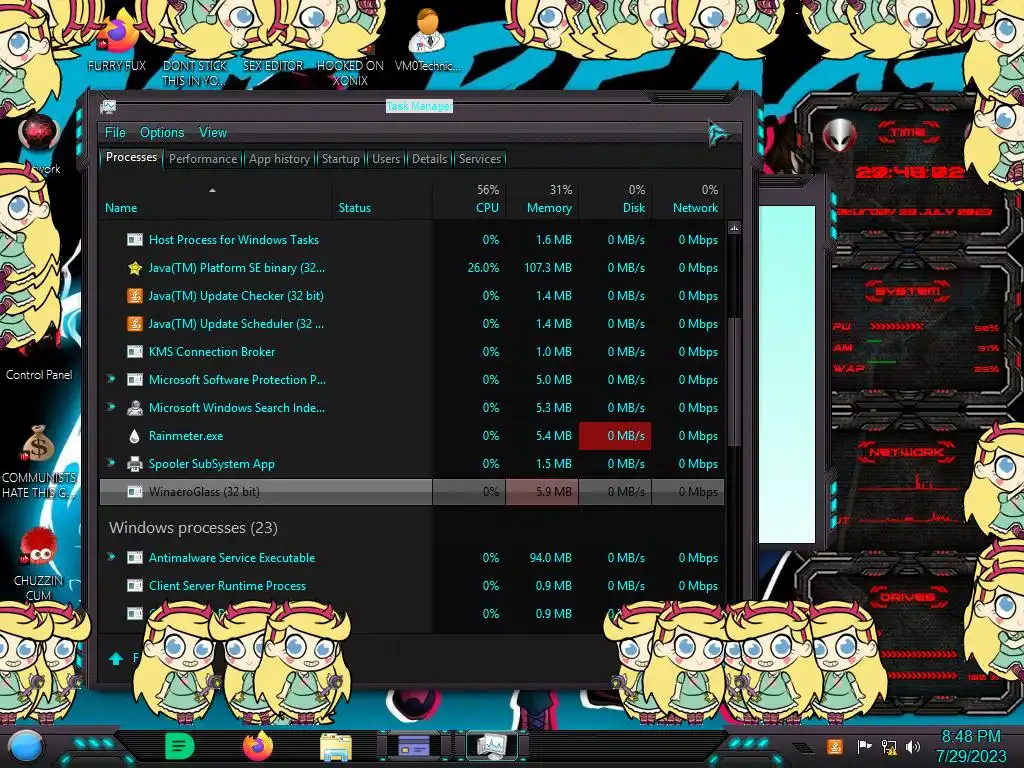The width and height of the screenshot is (1024, 768).
Task: Select the WinaeroGlass (32 bit) row
Action: point(412,492)
